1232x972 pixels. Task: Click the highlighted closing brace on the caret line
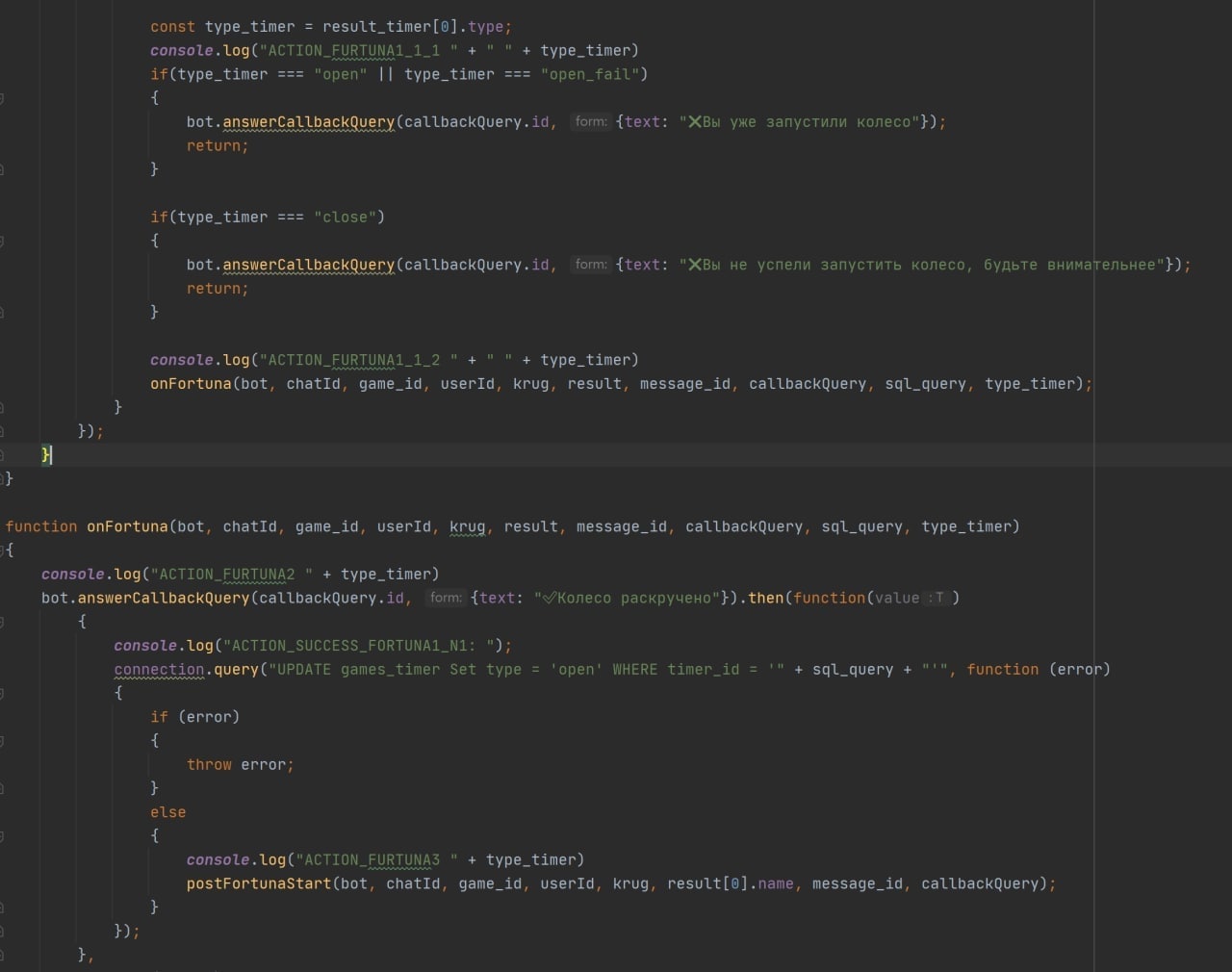click(46, 455)
